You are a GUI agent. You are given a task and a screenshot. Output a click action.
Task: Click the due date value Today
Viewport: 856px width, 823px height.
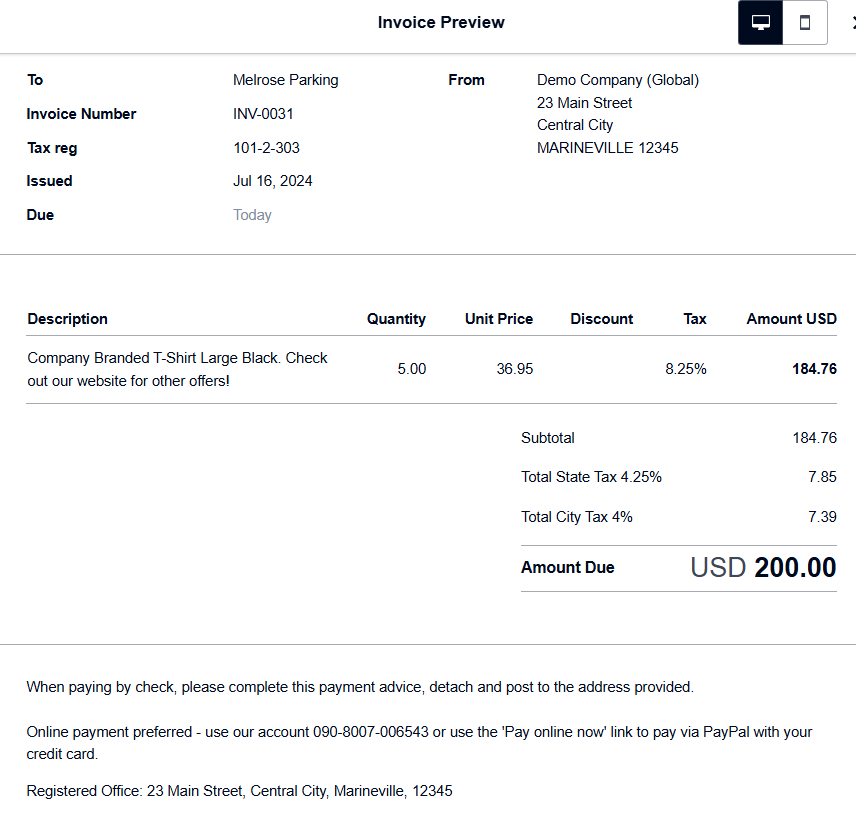click(x=252, y=215)
